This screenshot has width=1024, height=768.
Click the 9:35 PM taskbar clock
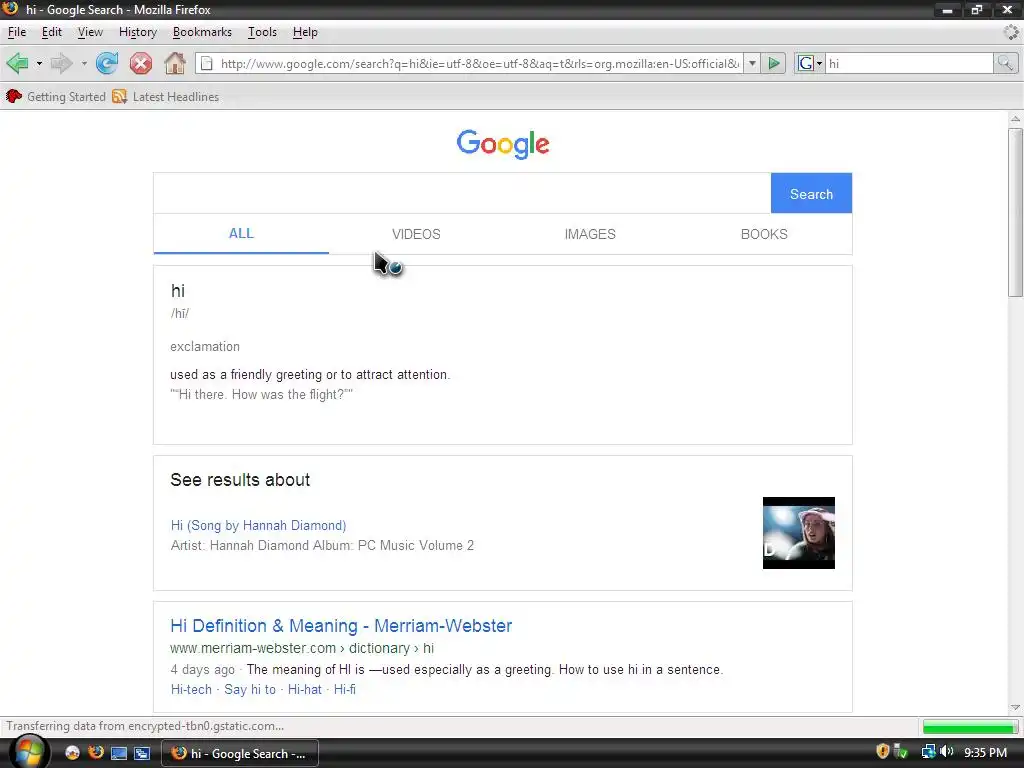pos(985,752)
